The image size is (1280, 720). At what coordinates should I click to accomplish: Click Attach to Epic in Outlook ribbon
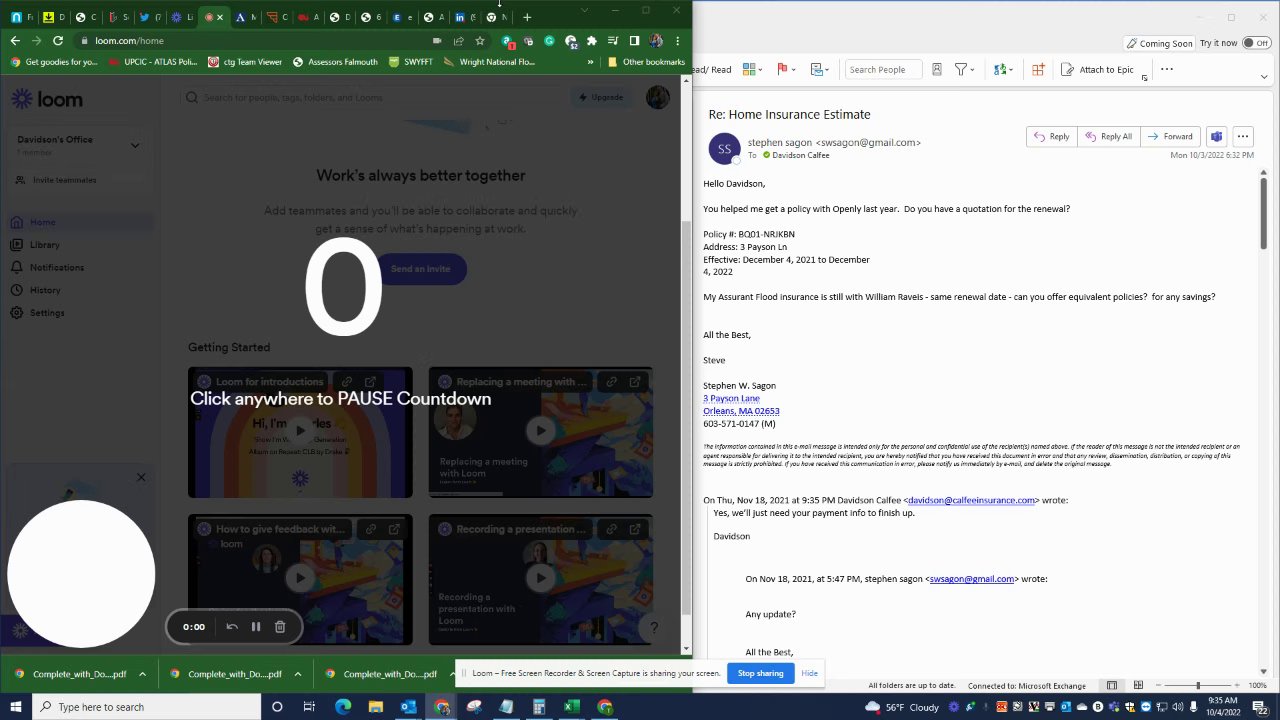pyautogui.click(x=1097, y=70)
